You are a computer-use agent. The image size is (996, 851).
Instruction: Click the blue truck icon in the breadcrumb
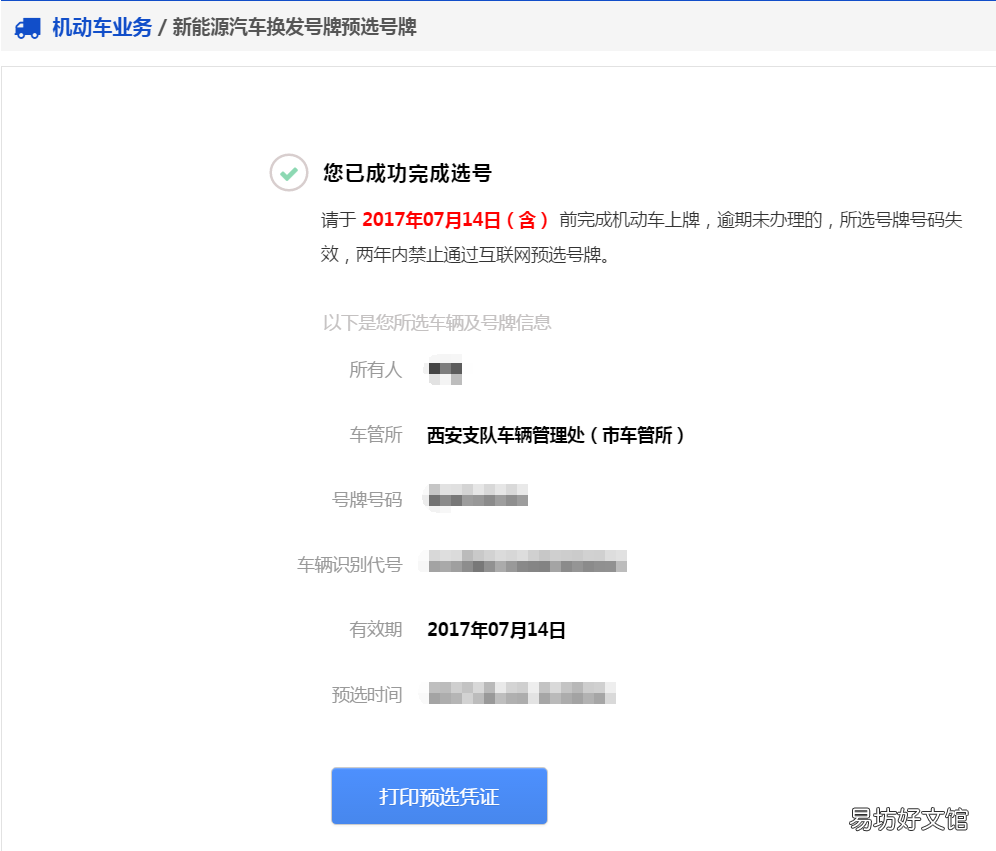pyautogui.click(x=27, y=28)
